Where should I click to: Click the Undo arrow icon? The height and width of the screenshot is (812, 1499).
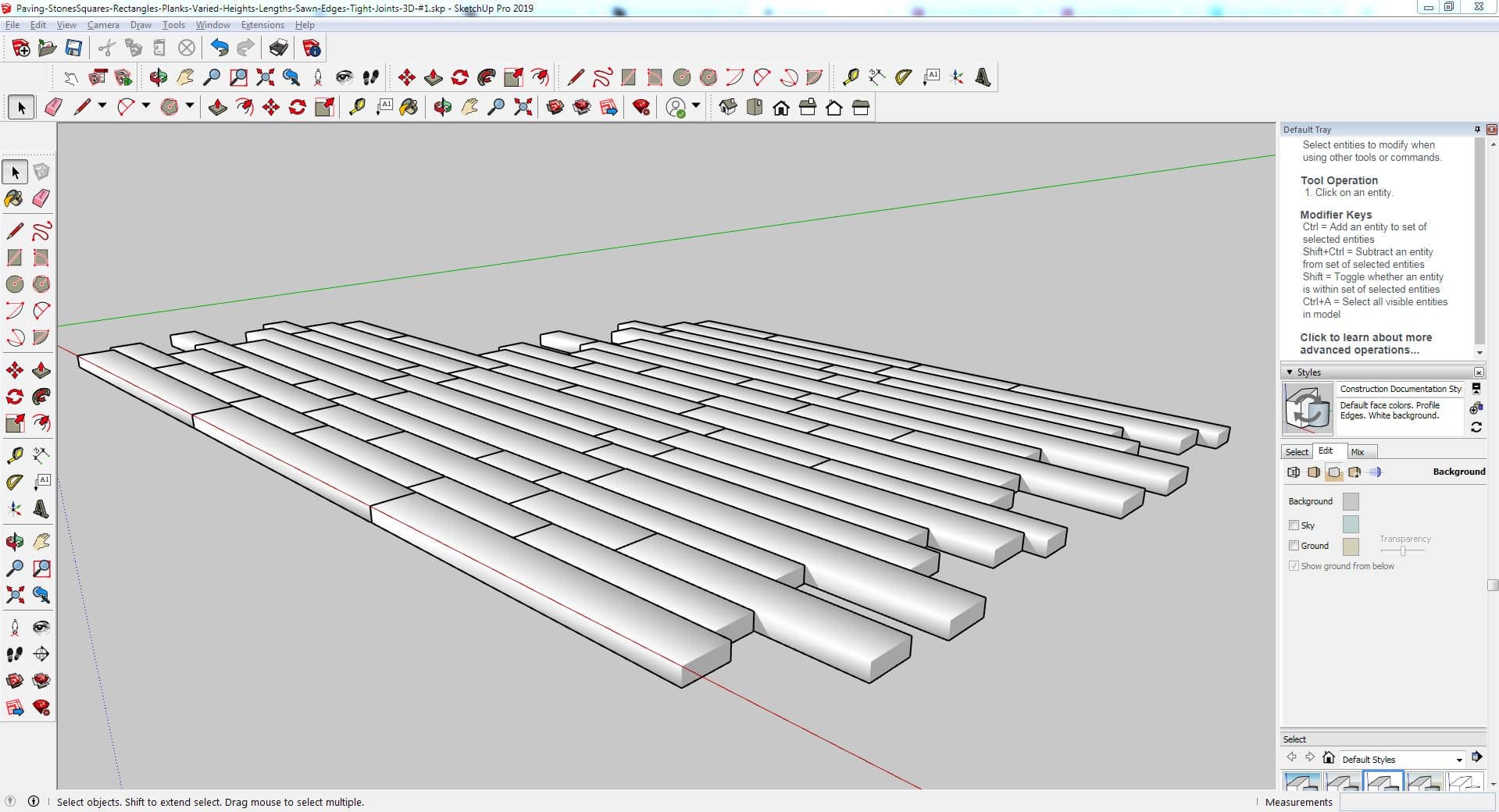219,48
